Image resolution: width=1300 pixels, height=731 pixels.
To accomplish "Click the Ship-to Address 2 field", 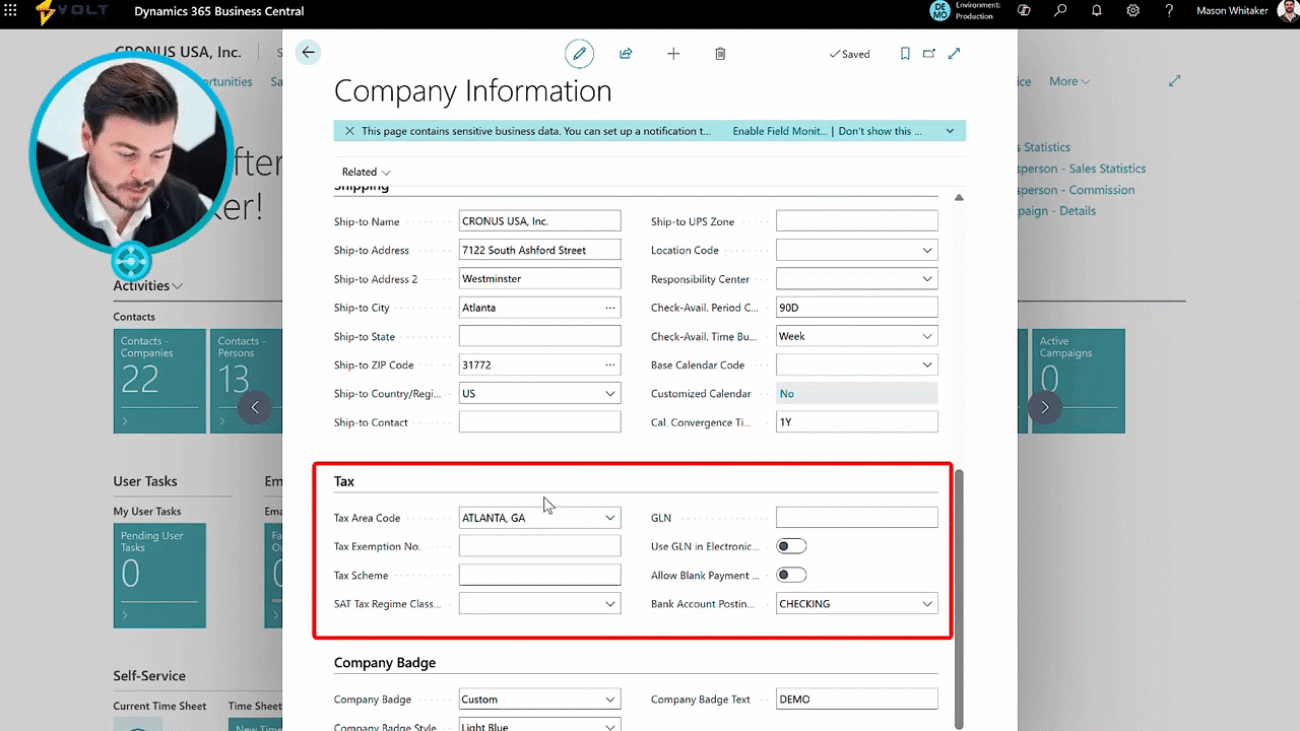I will 540,279.
